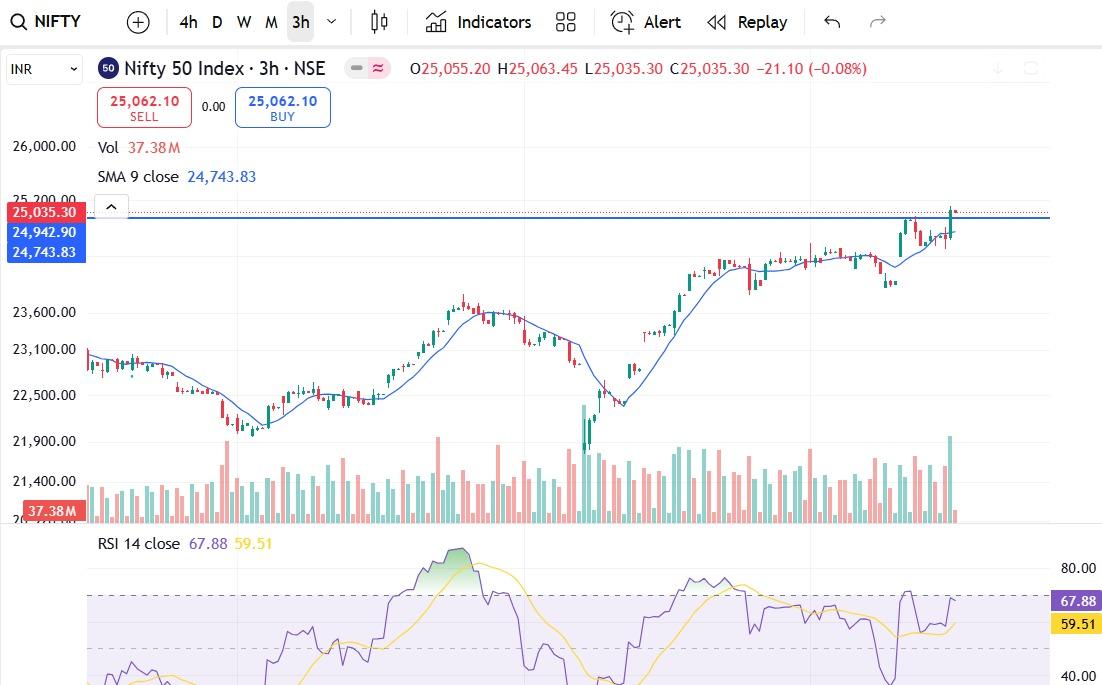1102x685 pixels.
Task: Toggle the gray dash status indicator
Action: click(x=356, y=68)
